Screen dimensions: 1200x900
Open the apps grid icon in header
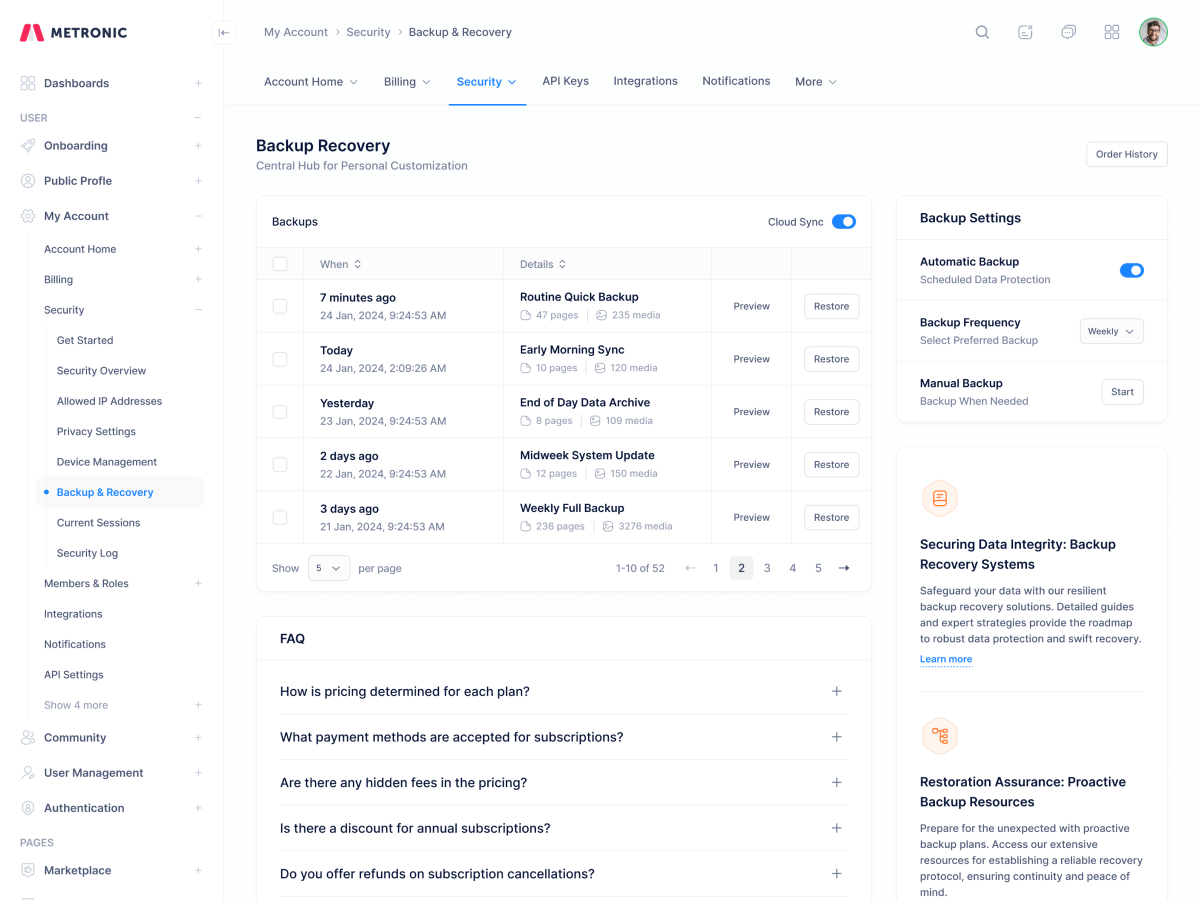(1111, 32)
